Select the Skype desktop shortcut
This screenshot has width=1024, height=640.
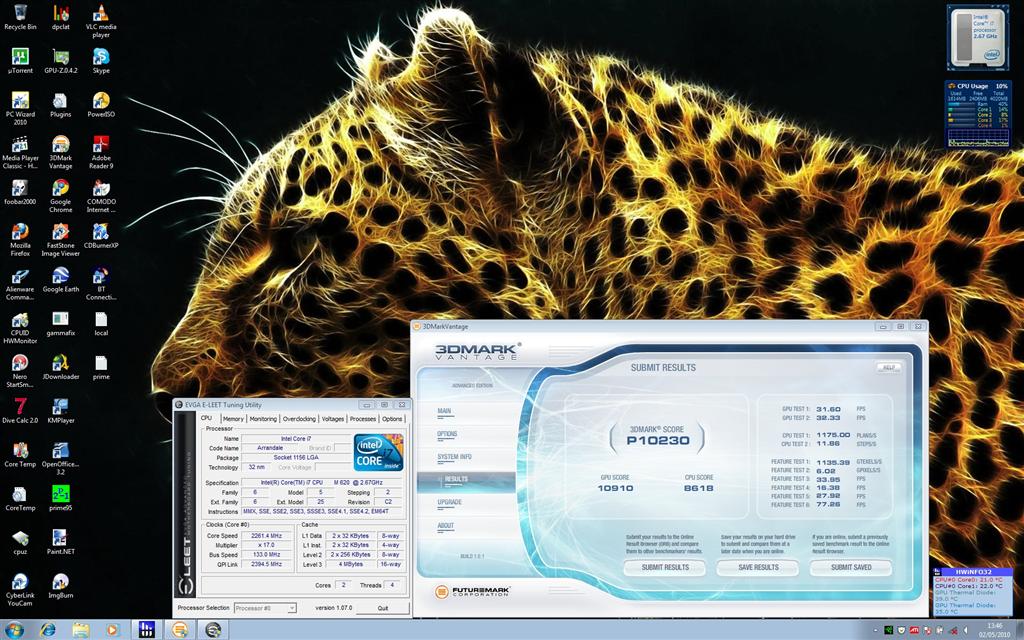click(x=101, y=61)
